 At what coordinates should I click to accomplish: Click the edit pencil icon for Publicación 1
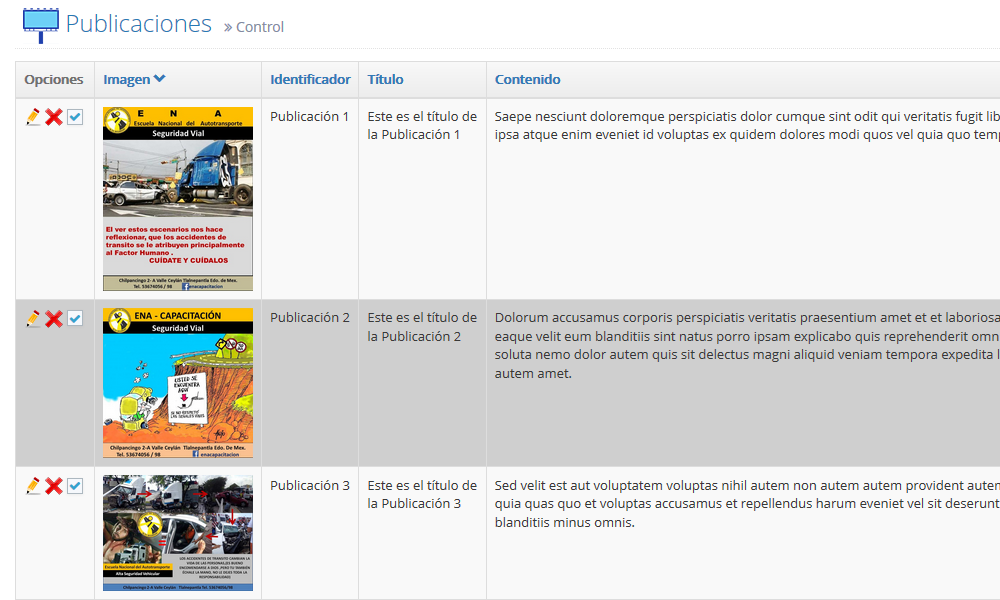(33, 117)
